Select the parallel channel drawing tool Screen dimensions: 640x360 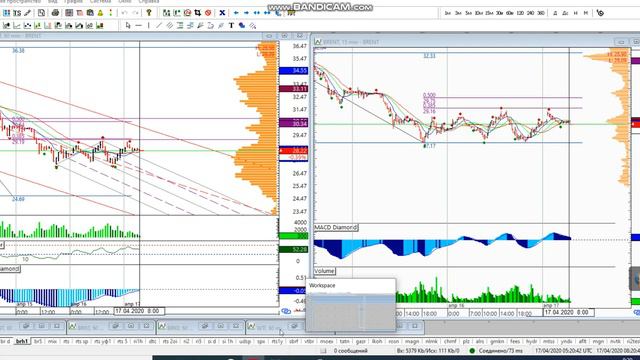(169, 26)
